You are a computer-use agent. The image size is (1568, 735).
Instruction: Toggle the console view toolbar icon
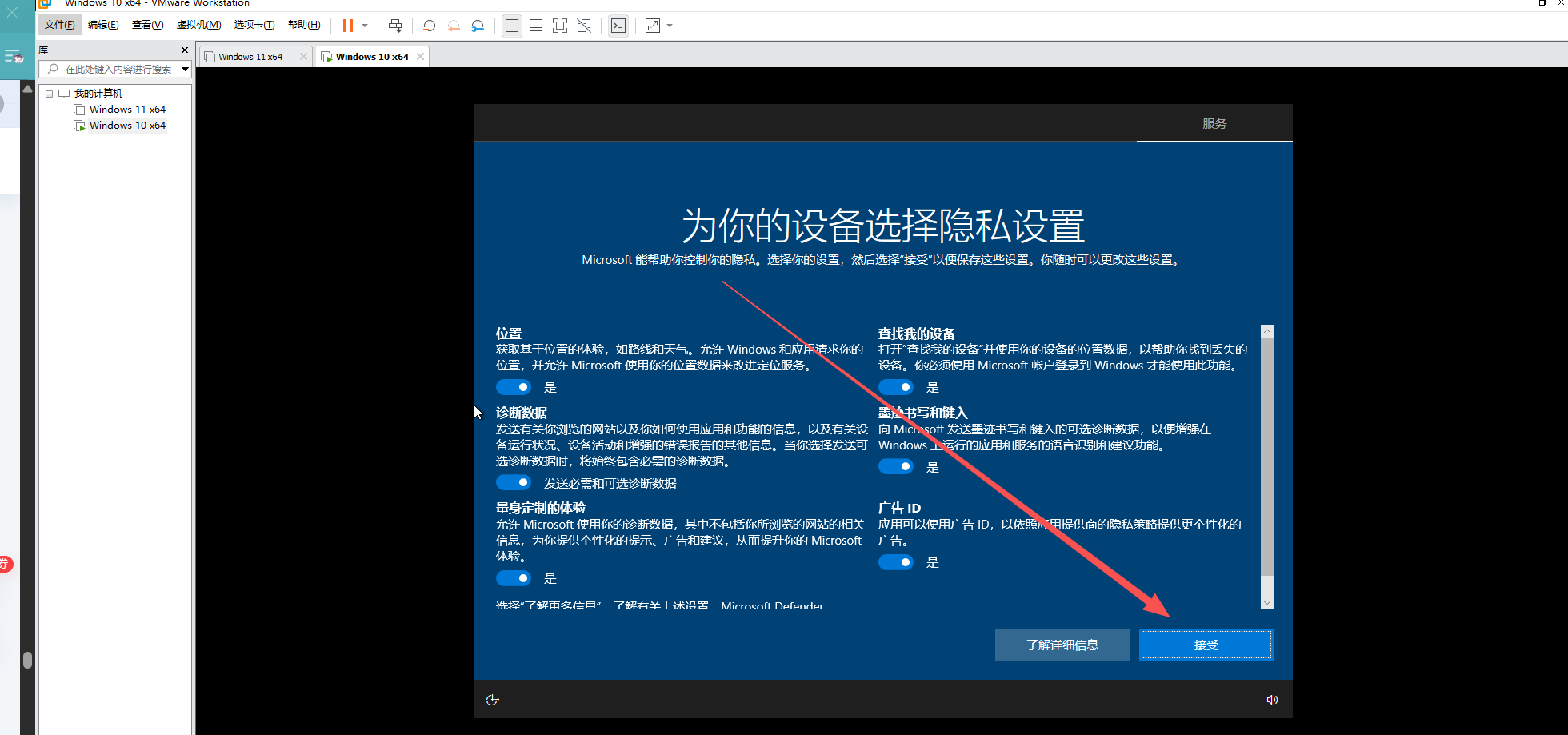tap(618, 26)
